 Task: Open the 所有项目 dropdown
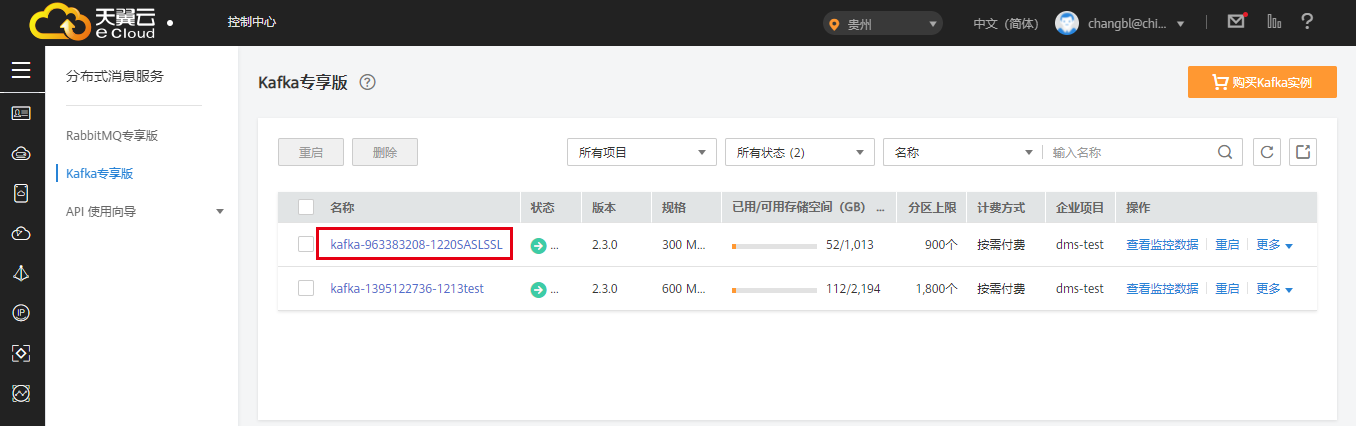click(641, 152)
